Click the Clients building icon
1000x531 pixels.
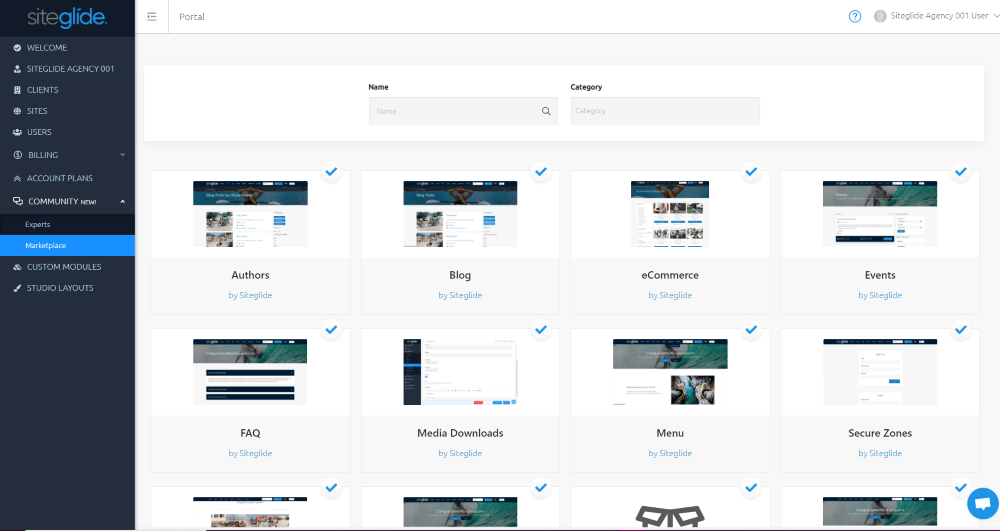(x=17, y=90)
